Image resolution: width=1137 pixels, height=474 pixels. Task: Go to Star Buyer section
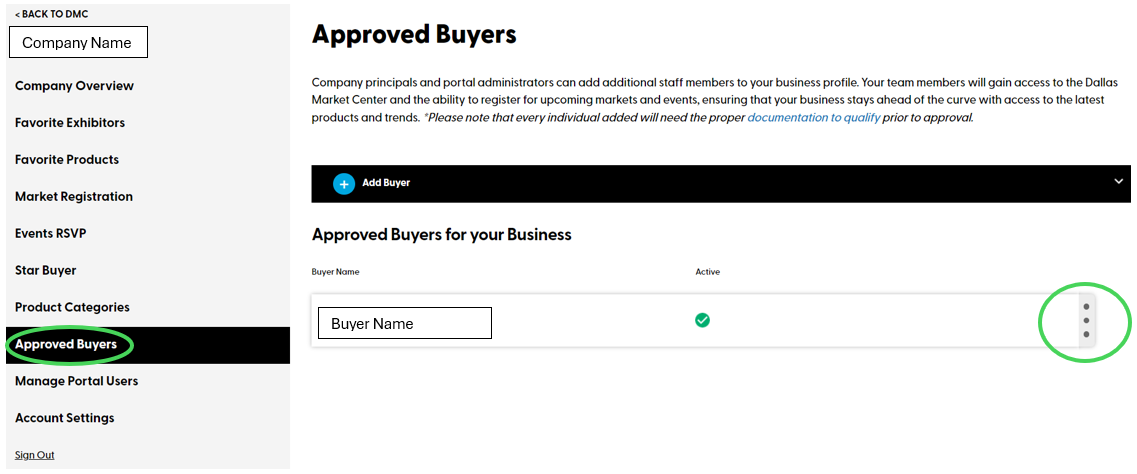[x=46, y=271]
